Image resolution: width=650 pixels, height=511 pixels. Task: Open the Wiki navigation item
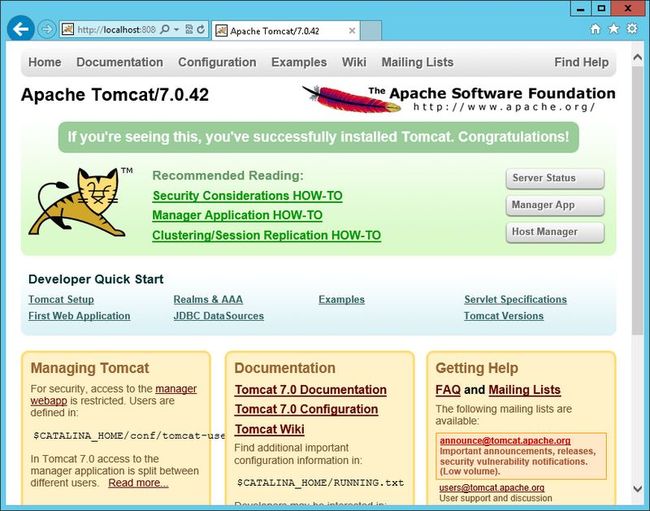tap(354, 62)
